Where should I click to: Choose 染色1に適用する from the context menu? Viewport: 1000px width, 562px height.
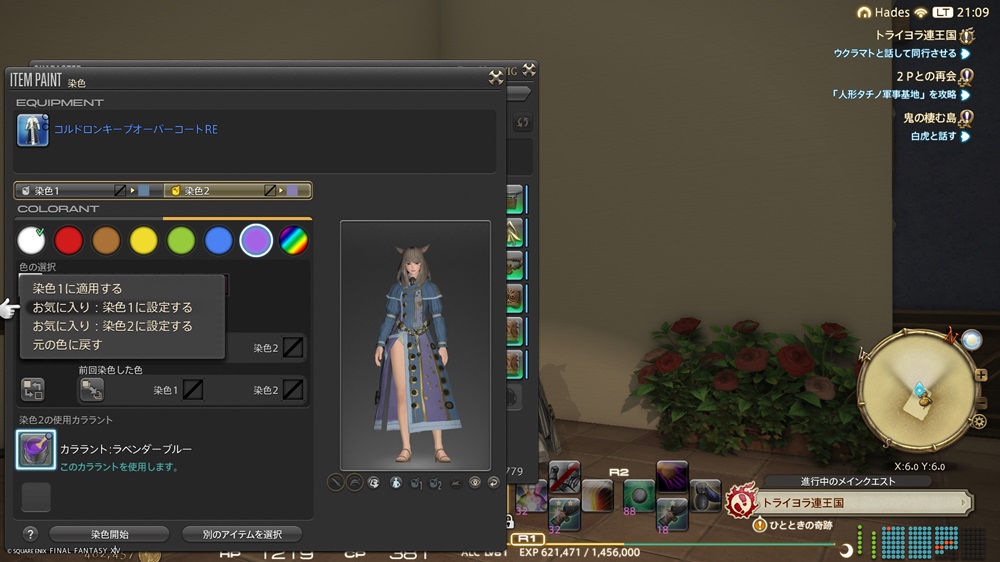point(77,288)
